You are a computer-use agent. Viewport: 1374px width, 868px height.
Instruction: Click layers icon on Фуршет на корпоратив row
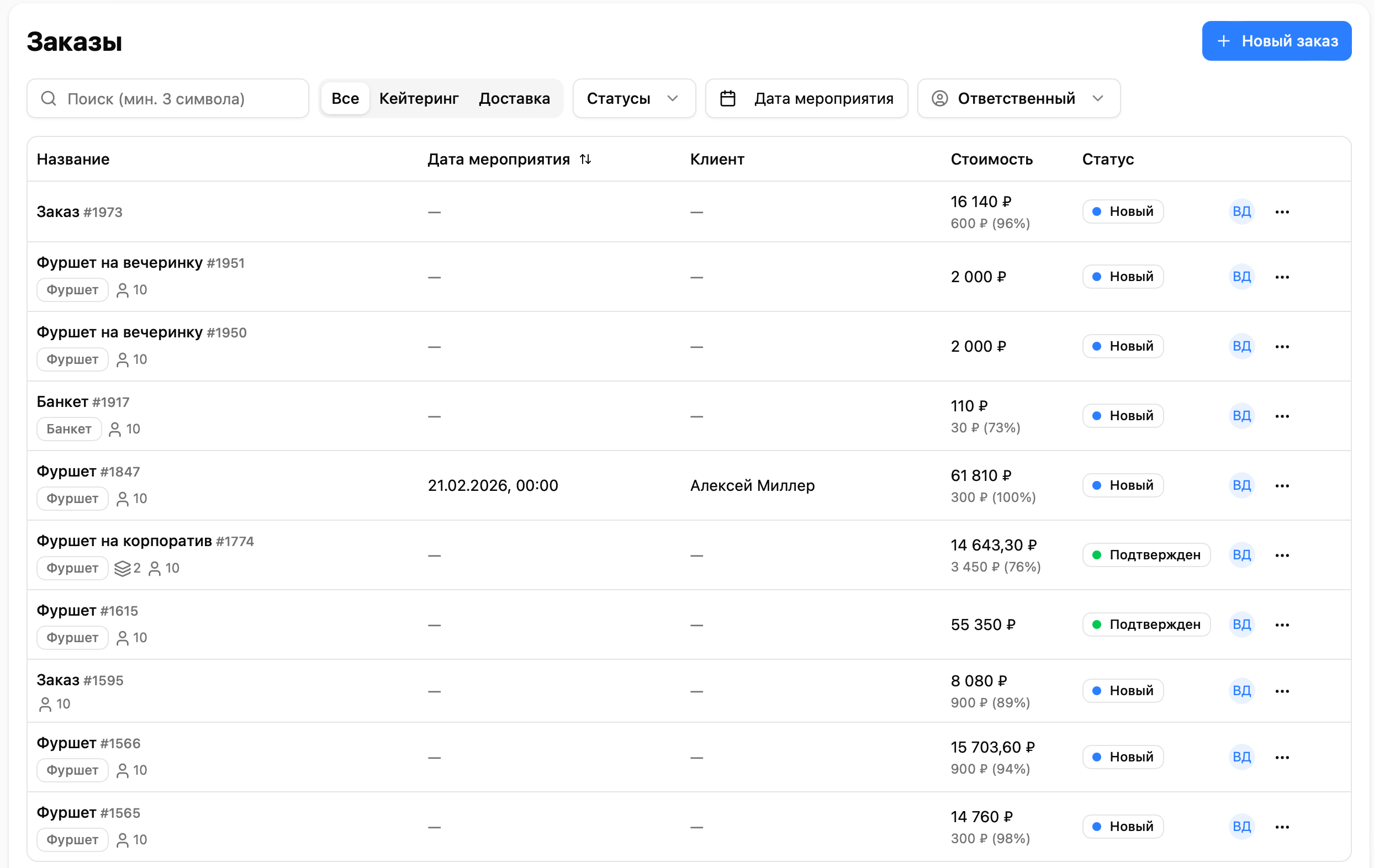click(122, 568)
